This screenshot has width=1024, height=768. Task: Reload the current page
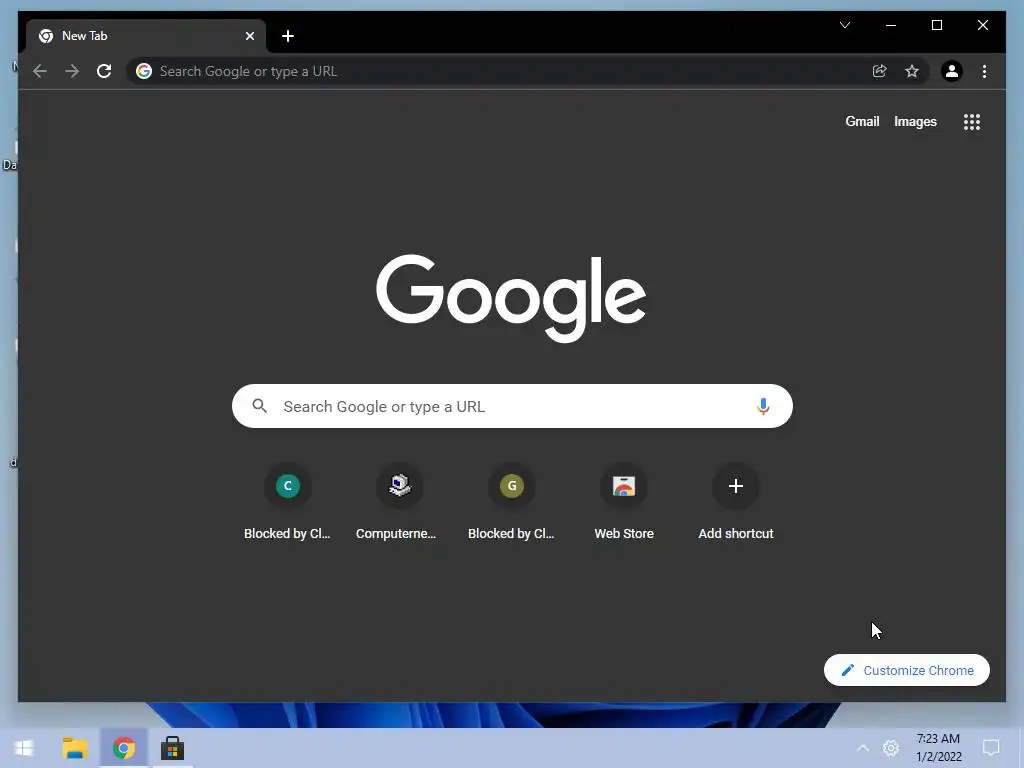click(104, 71)
